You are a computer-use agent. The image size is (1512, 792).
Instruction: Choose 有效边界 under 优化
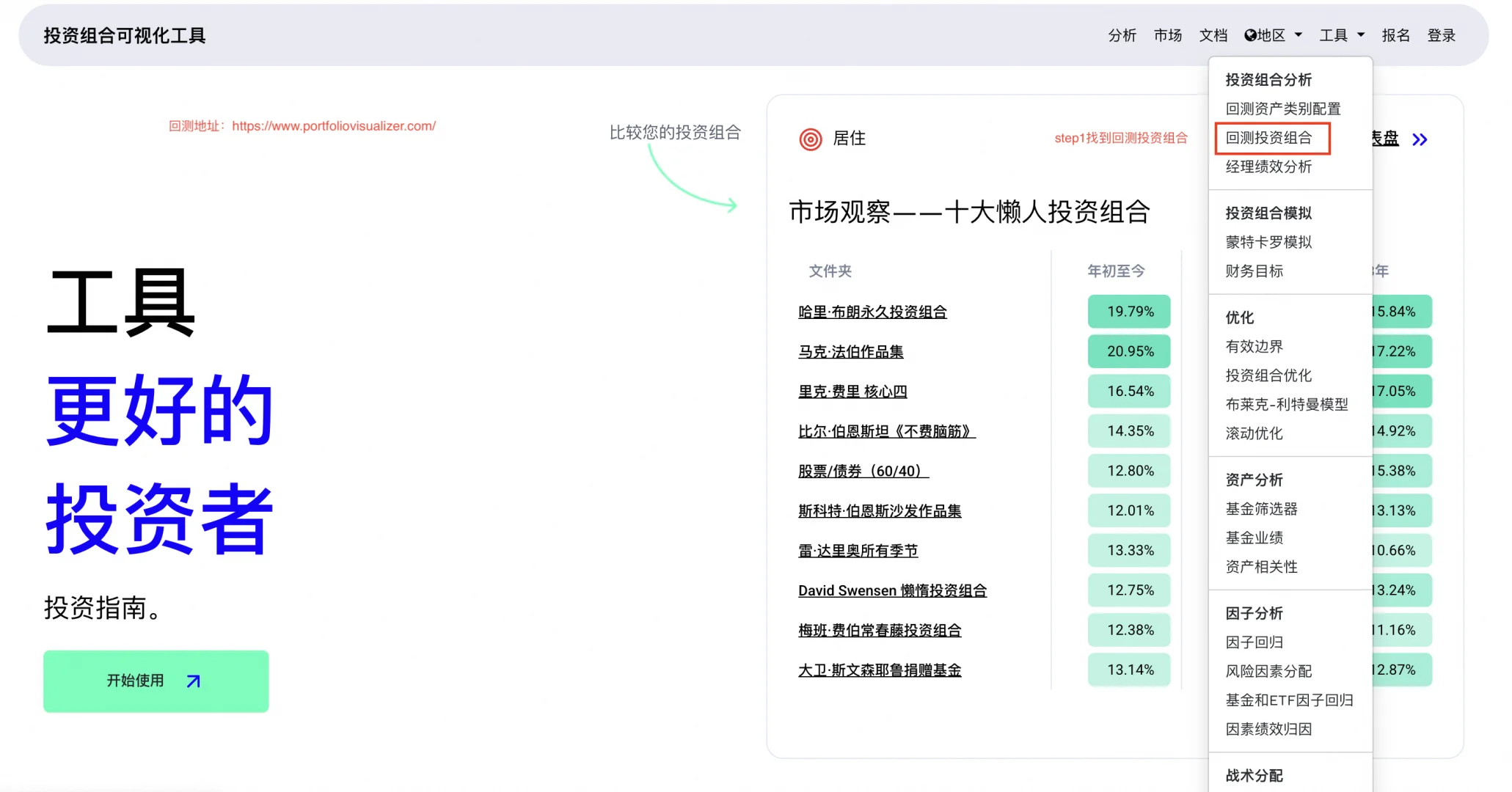pyautogui.click(x=1254, y=346)
